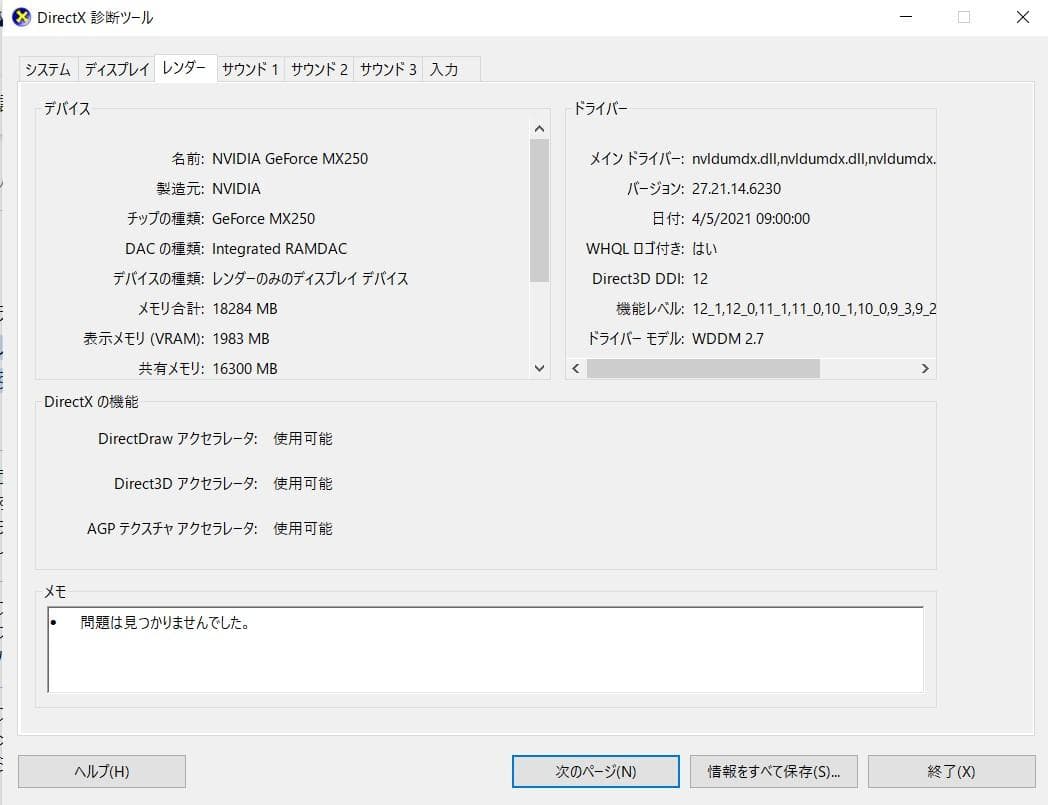The width and height of the screenshot is (1048, 805).
Task: Exit via the 終了(X) button
Action: 950,771
